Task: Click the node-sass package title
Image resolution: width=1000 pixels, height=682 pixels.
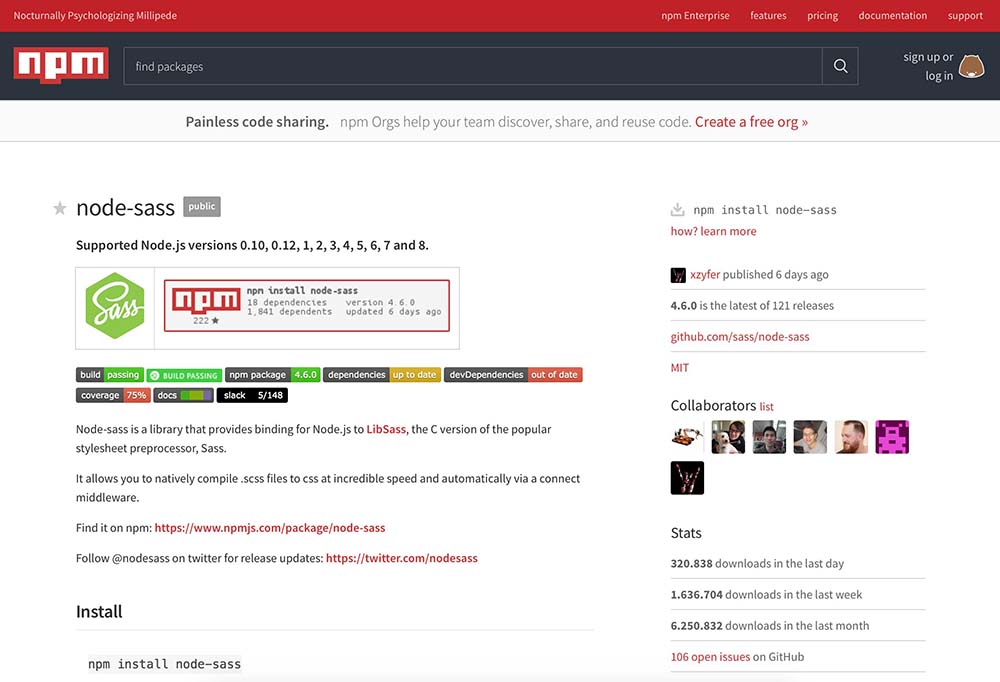Action: point(125,208)
